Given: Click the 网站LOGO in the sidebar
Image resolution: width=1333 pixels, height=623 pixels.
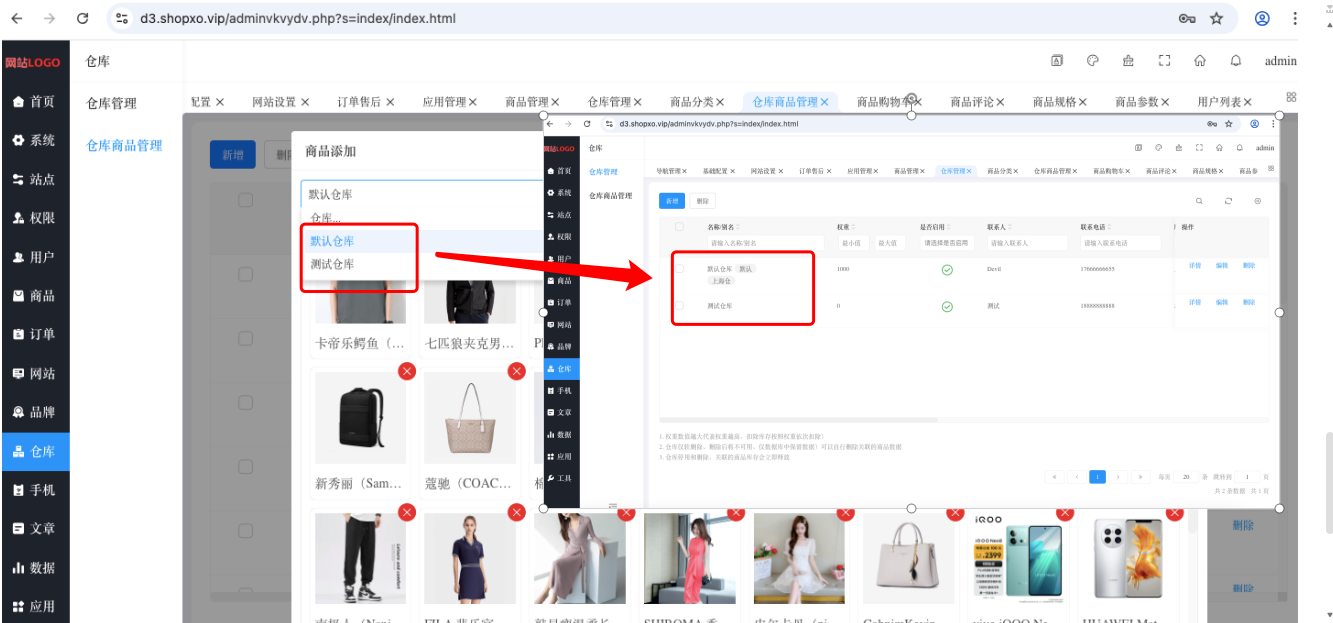Looking at the screenshot, I should [33, 62].
